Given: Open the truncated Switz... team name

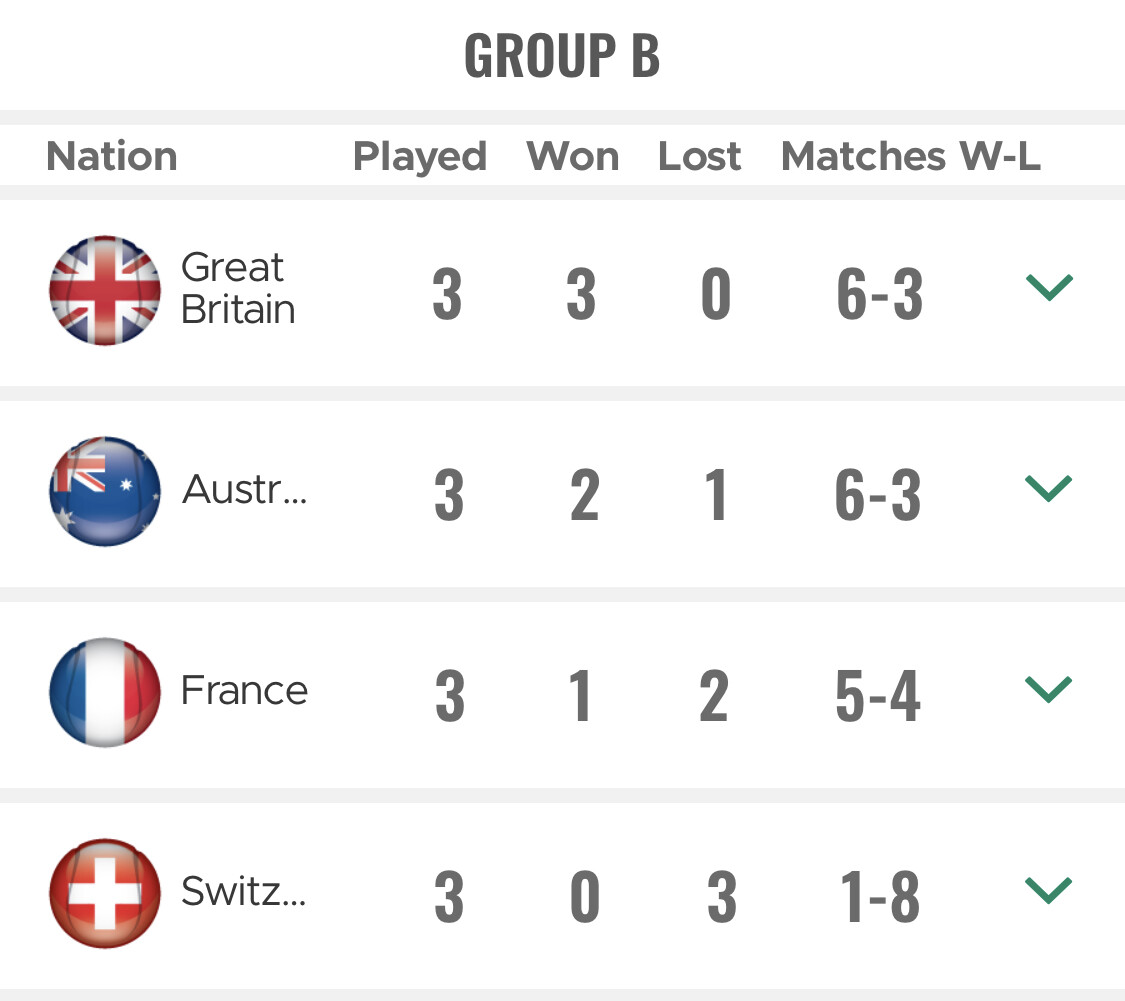Looking at the screenshot, I should [243, 891].
